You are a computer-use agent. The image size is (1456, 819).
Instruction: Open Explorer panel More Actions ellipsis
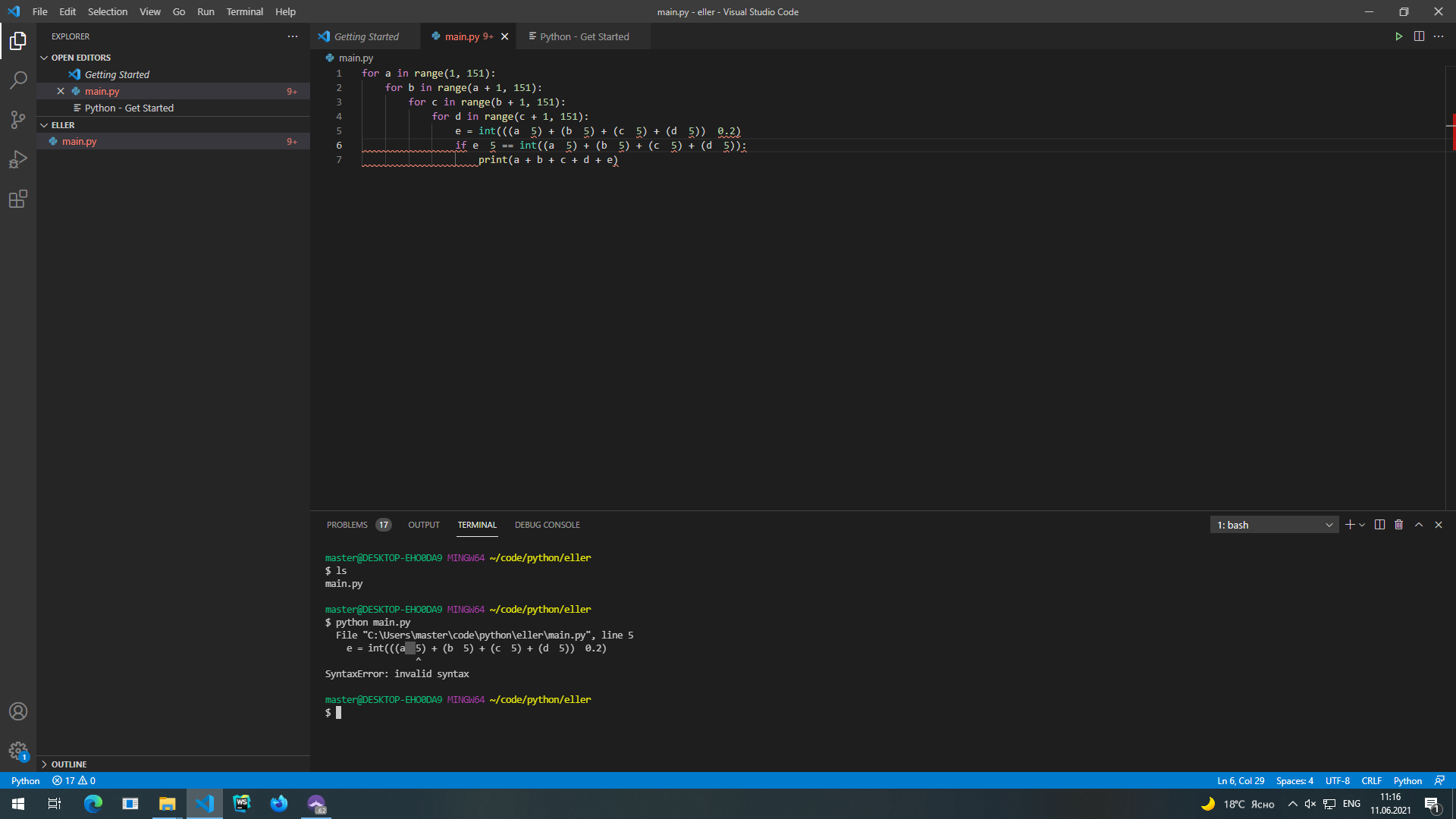(293, 36)
